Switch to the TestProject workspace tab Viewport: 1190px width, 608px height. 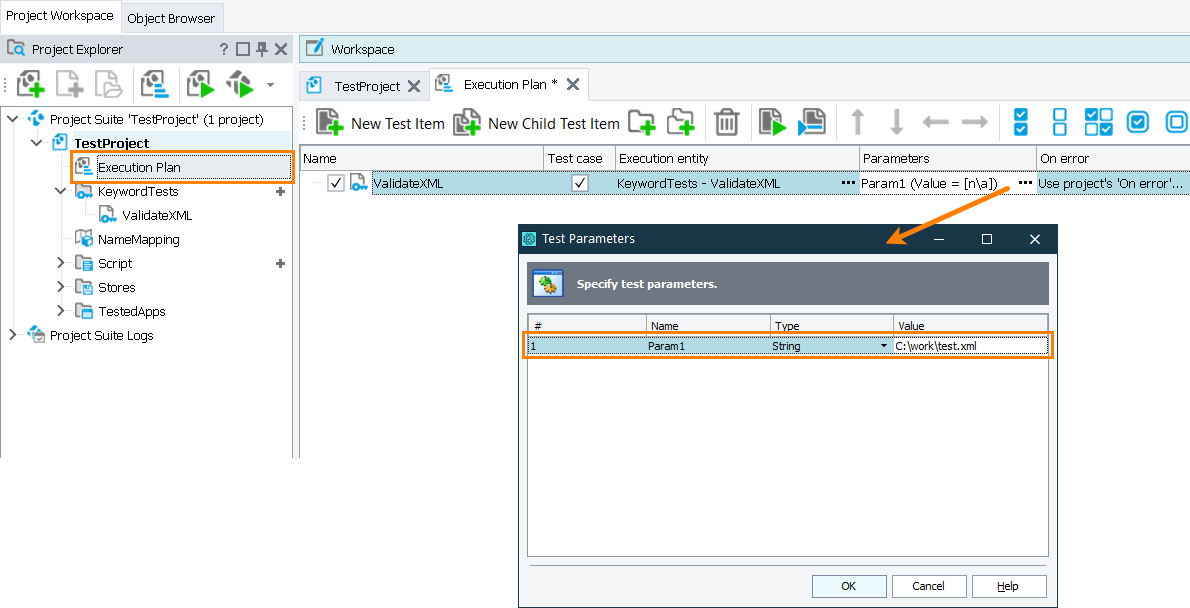coord(366,86)
